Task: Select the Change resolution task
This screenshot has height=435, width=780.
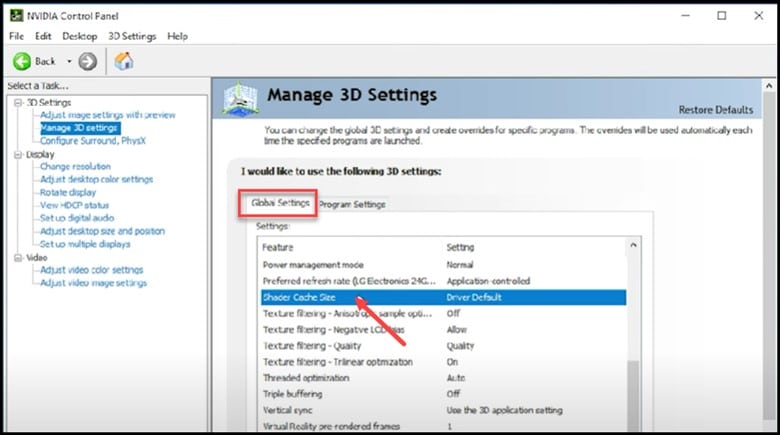Action: click(75, 167)
